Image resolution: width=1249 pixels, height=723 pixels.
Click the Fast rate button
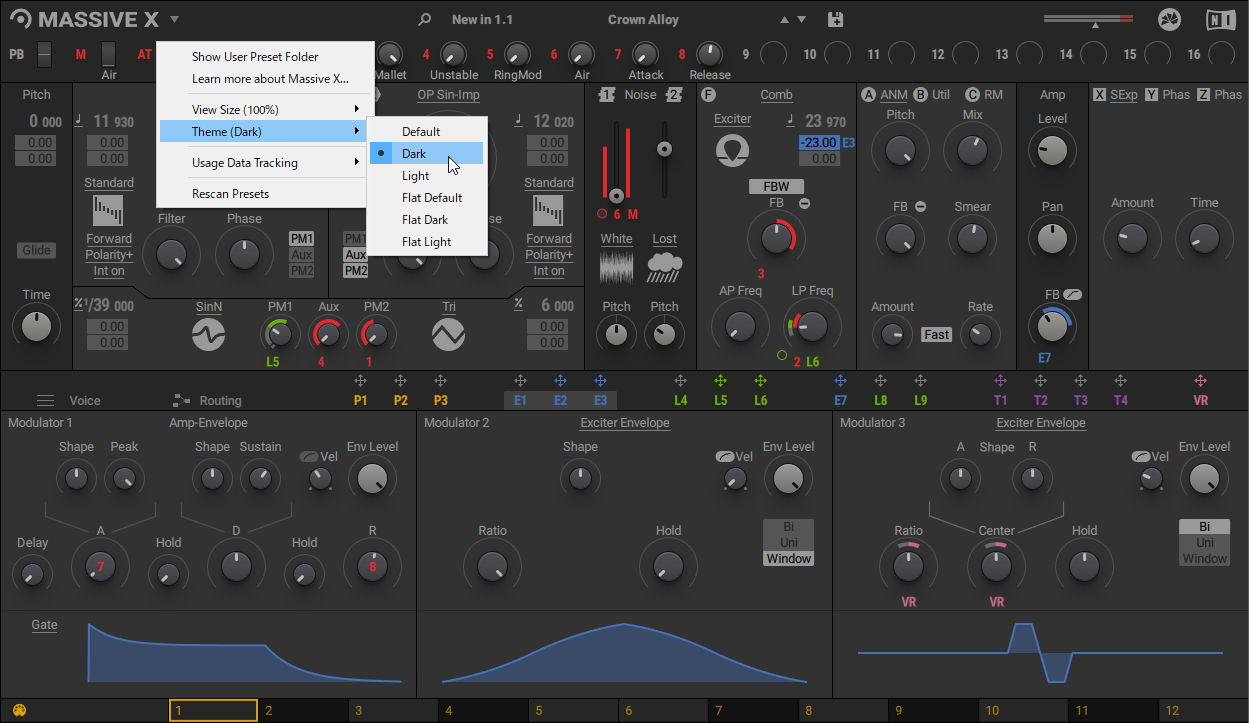click(x=937, y=335)
